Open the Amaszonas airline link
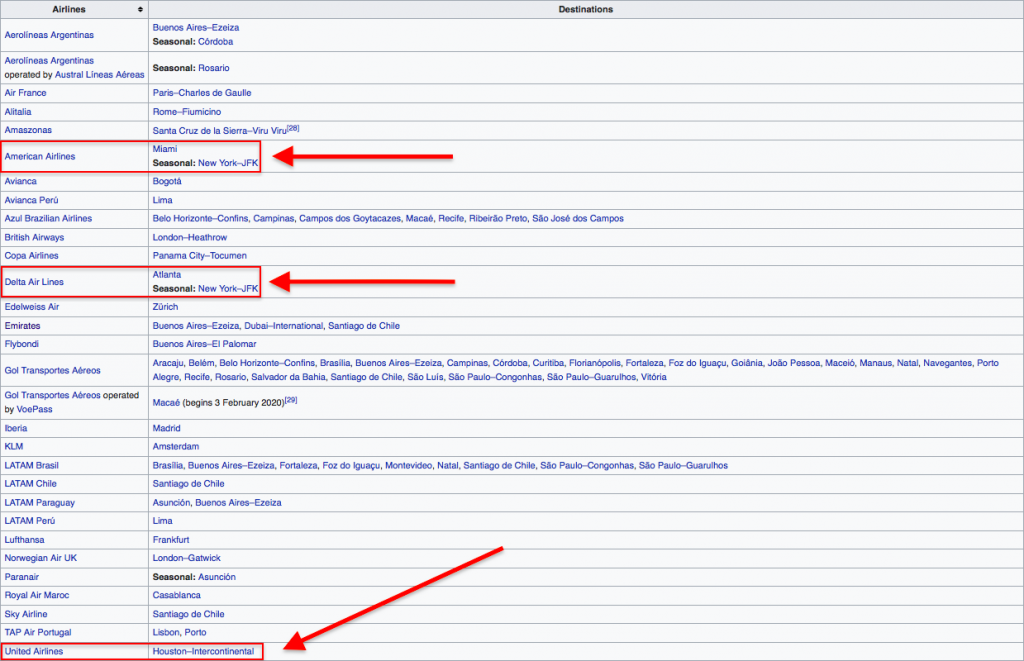The width and height of the screenshot is (1024, 661). 28,130
